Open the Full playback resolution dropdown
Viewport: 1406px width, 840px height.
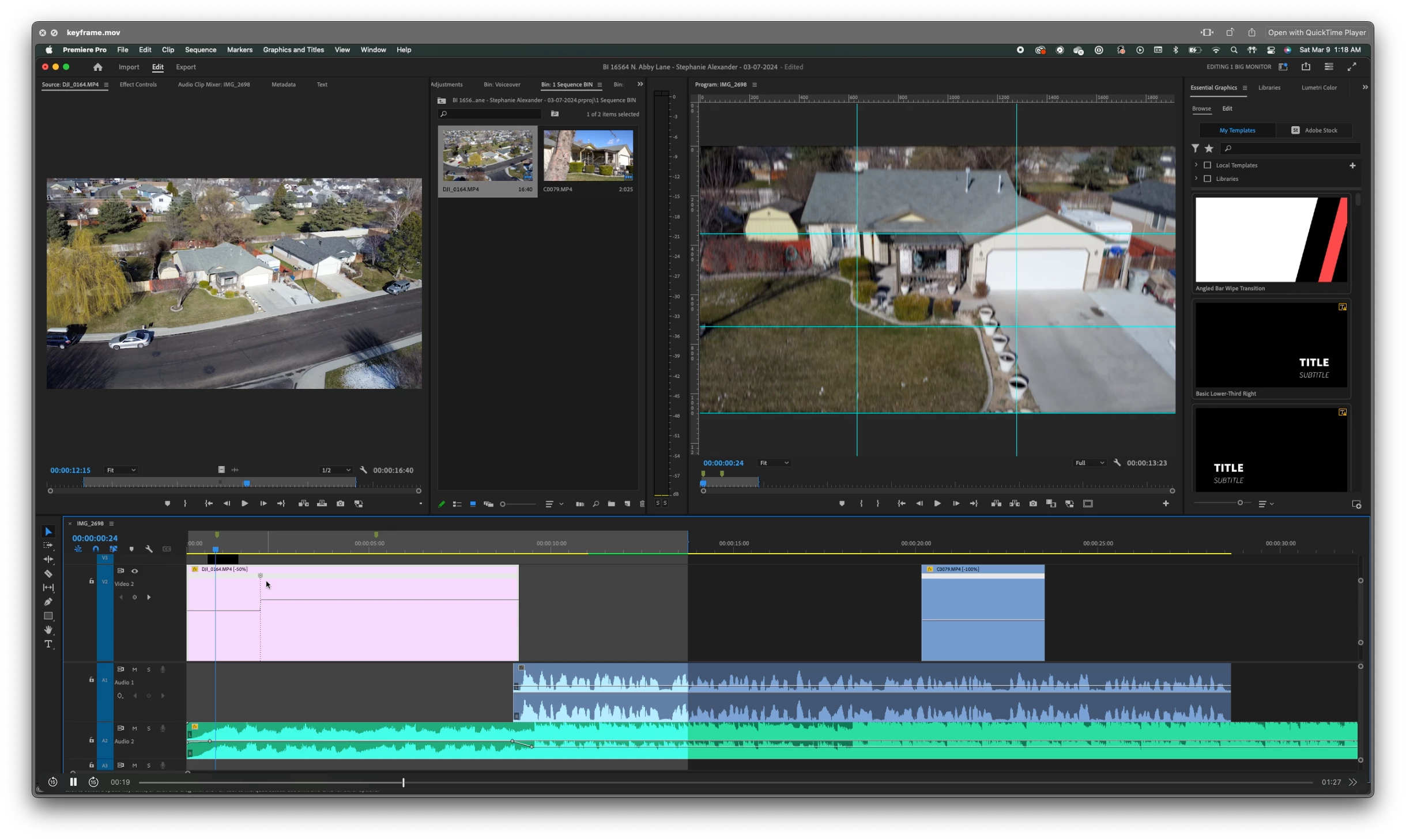coord(1089,463)
